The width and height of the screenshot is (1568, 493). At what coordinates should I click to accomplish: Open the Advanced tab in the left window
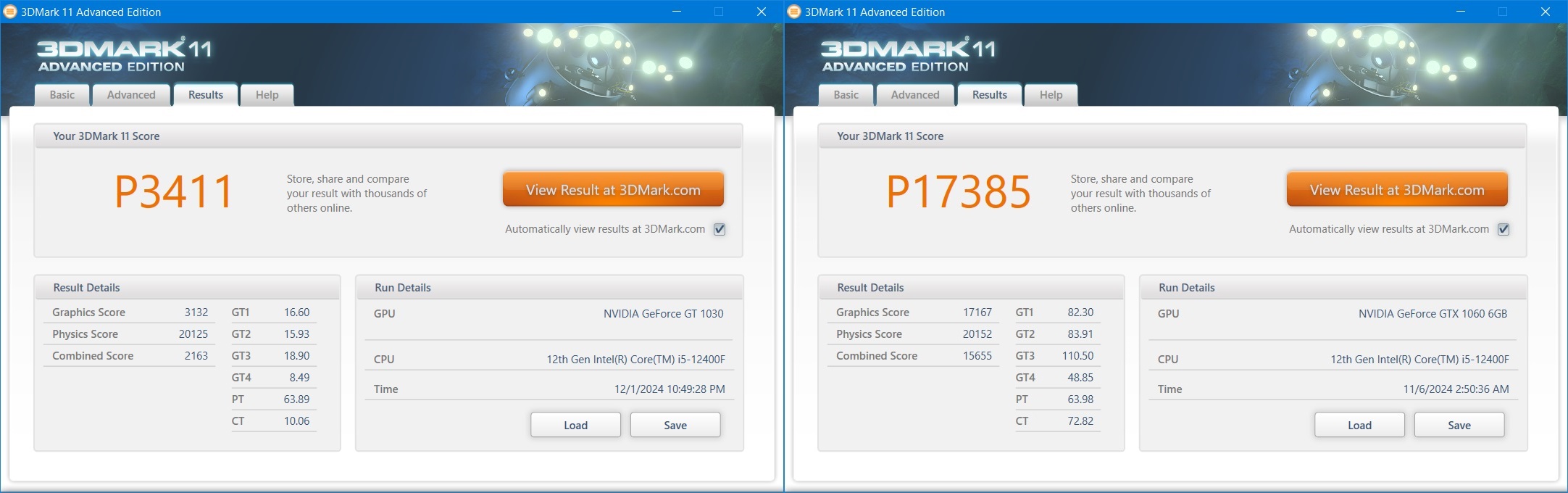tap(131, 95)
